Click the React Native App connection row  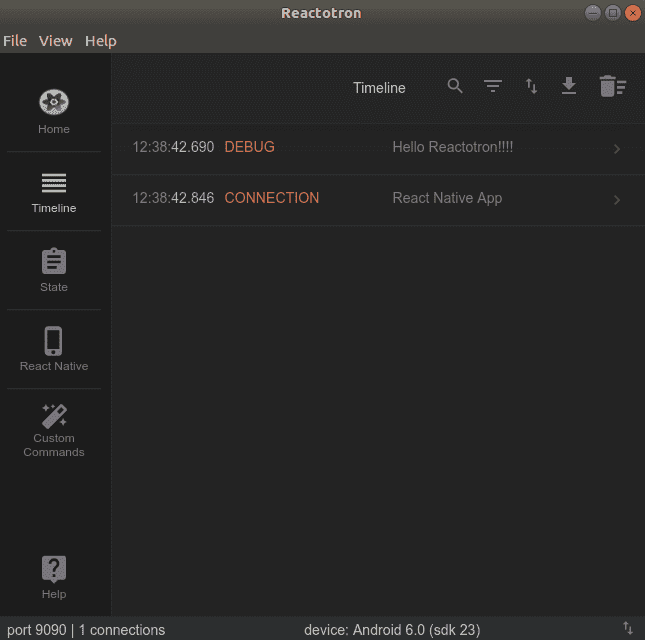click(447, 198)
